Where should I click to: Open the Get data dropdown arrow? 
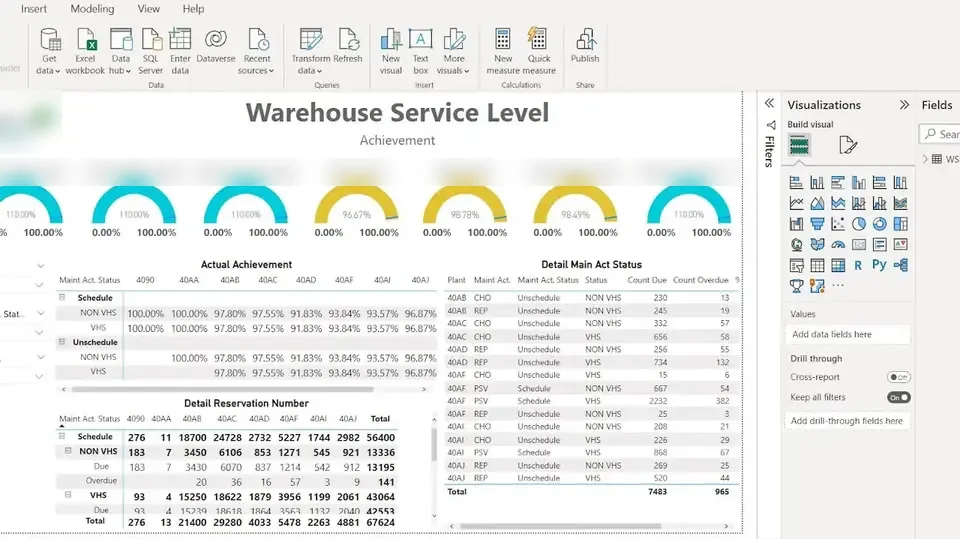[58, 71]
